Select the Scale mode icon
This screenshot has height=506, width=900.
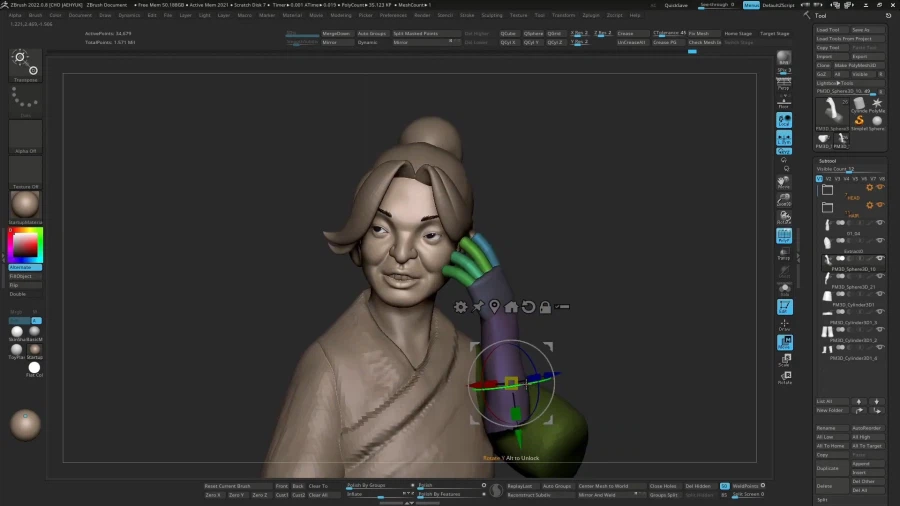tap(784, 361)
